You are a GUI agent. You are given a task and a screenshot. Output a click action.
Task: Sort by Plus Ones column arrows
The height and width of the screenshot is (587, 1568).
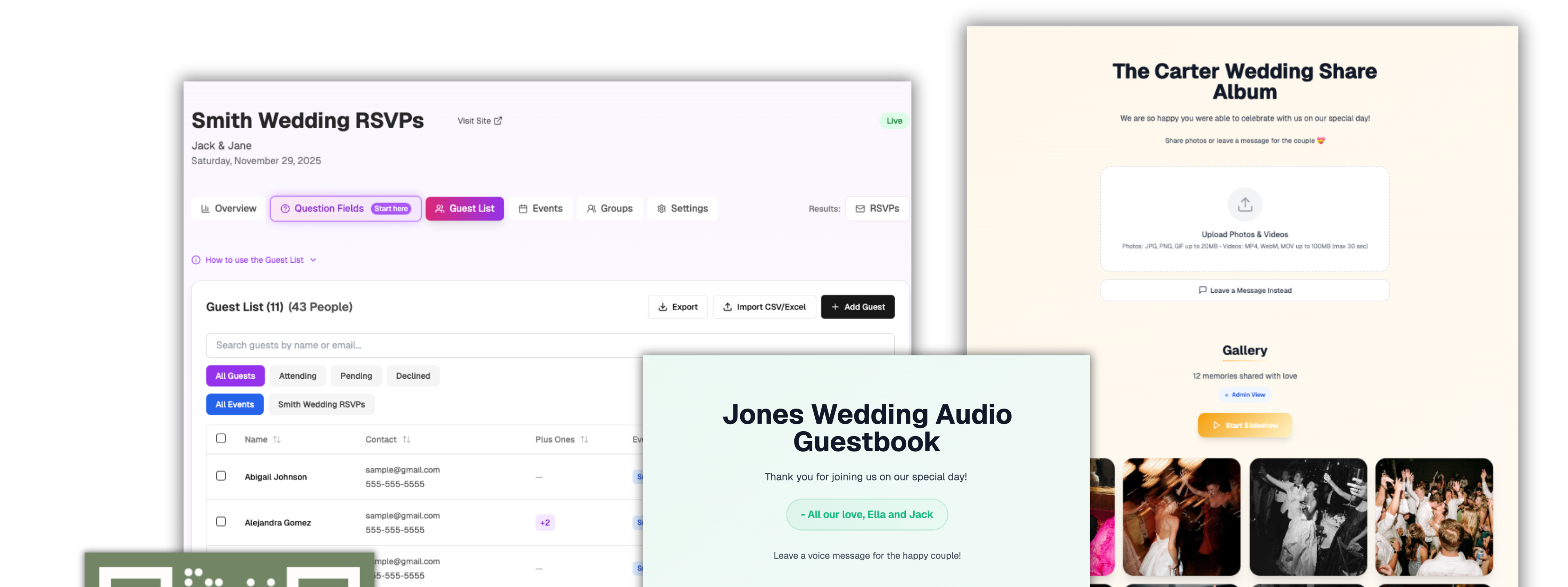pyautogui.click(x=584, y=439)
